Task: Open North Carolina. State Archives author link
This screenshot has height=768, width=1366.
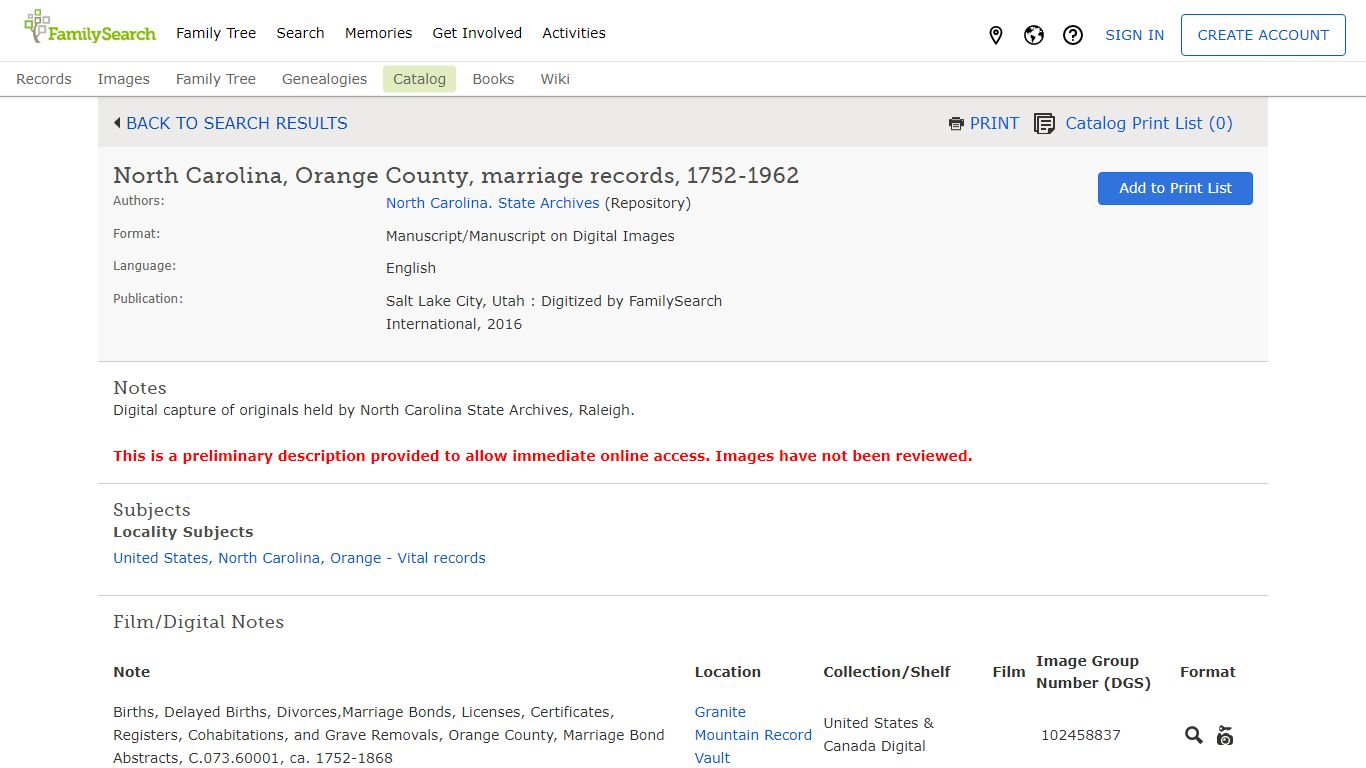Action: click(493, 203)
